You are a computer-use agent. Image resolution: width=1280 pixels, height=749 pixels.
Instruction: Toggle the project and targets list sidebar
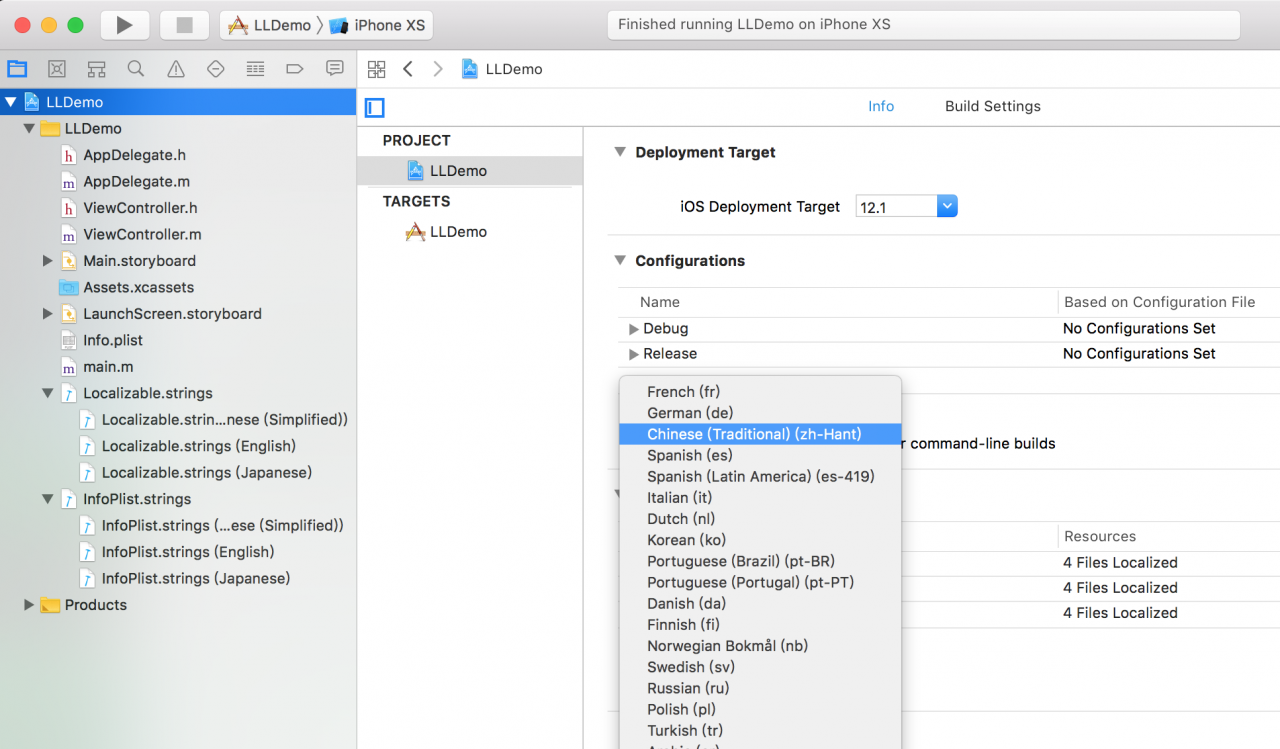(375, 107)
